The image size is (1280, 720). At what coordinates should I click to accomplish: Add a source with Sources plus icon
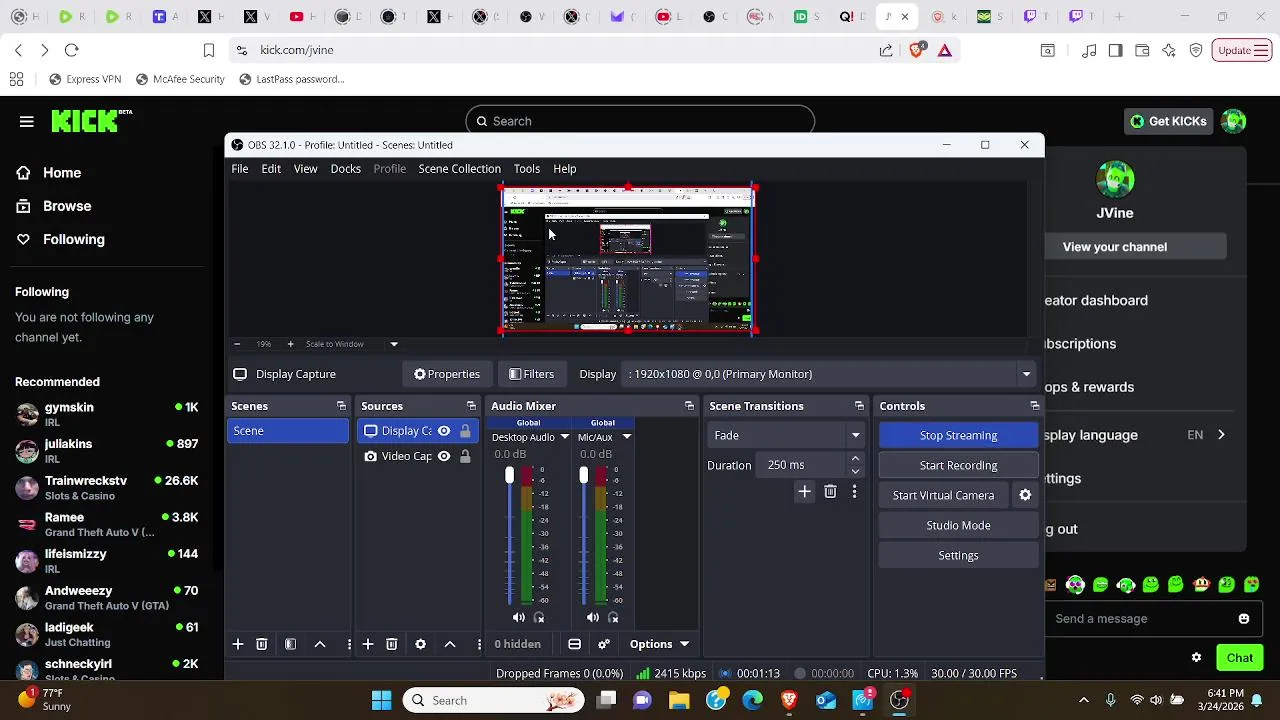click(x=368, y=644)
